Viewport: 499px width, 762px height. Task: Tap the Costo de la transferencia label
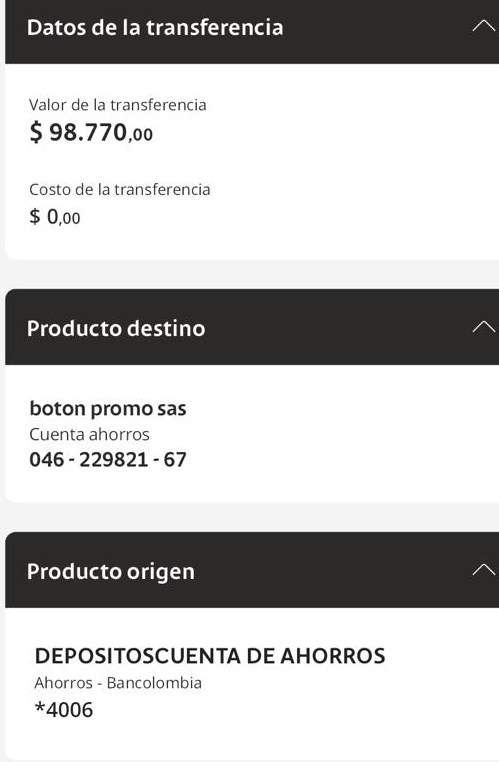pyautogui.click(x=120, y=189)
